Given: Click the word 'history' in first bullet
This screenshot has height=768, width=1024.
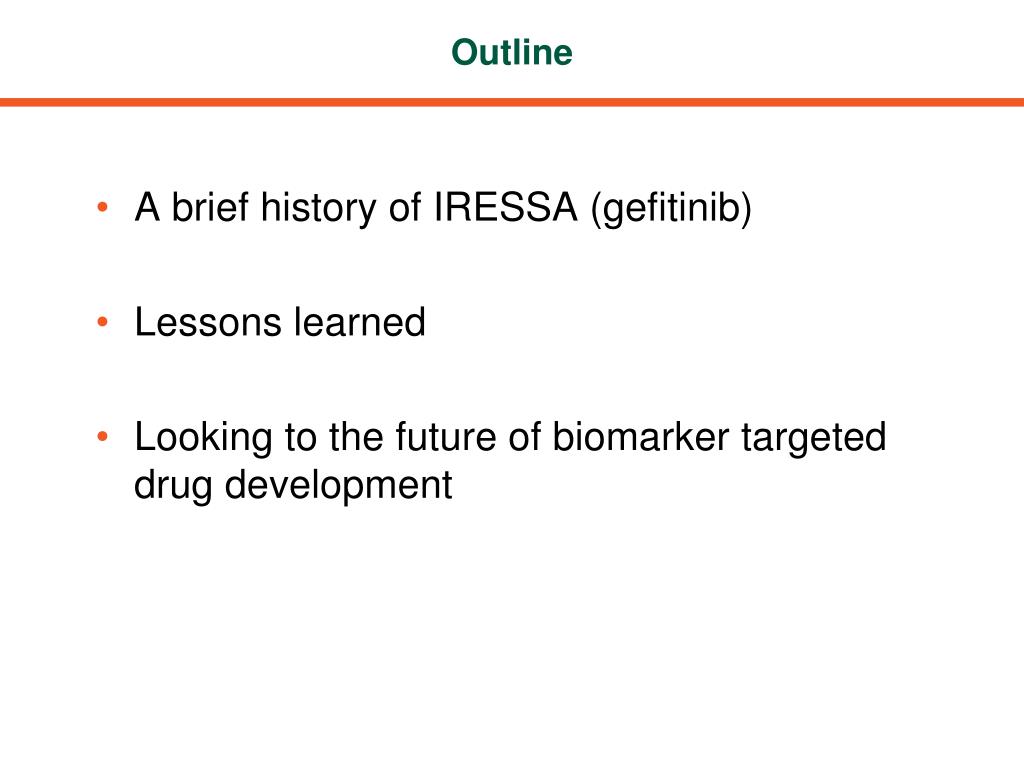Looking at the screenshot, I should click(x=319, y=209).
